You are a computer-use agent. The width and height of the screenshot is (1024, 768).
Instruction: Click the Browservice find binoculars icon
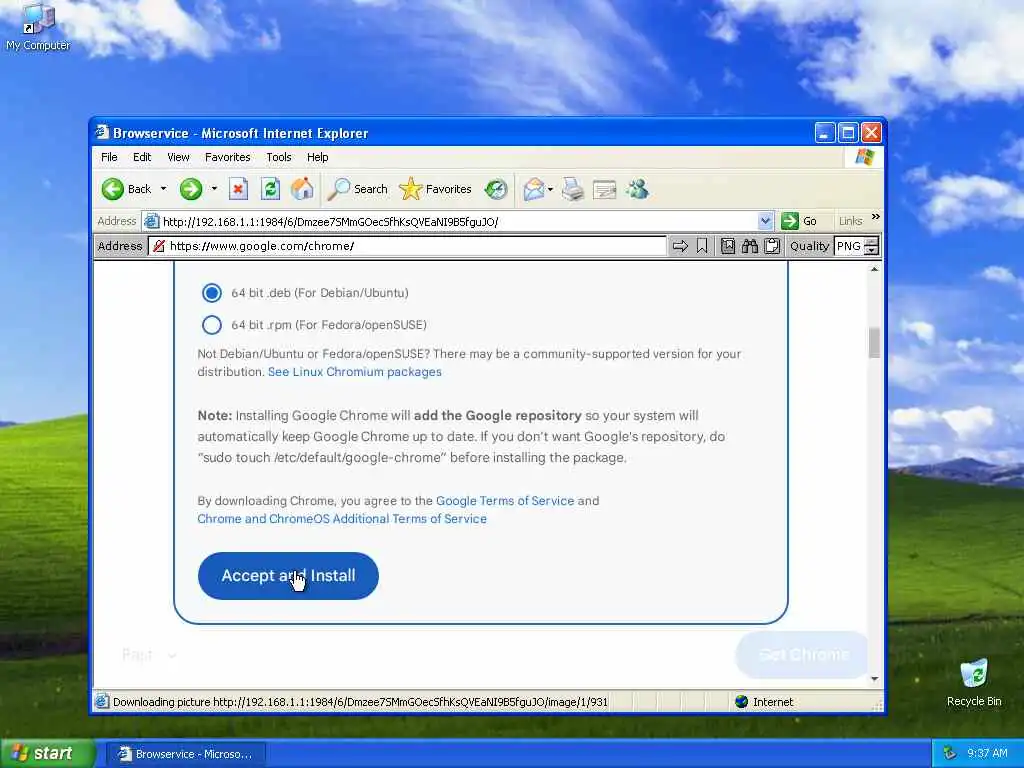click(x=750, y=246)
